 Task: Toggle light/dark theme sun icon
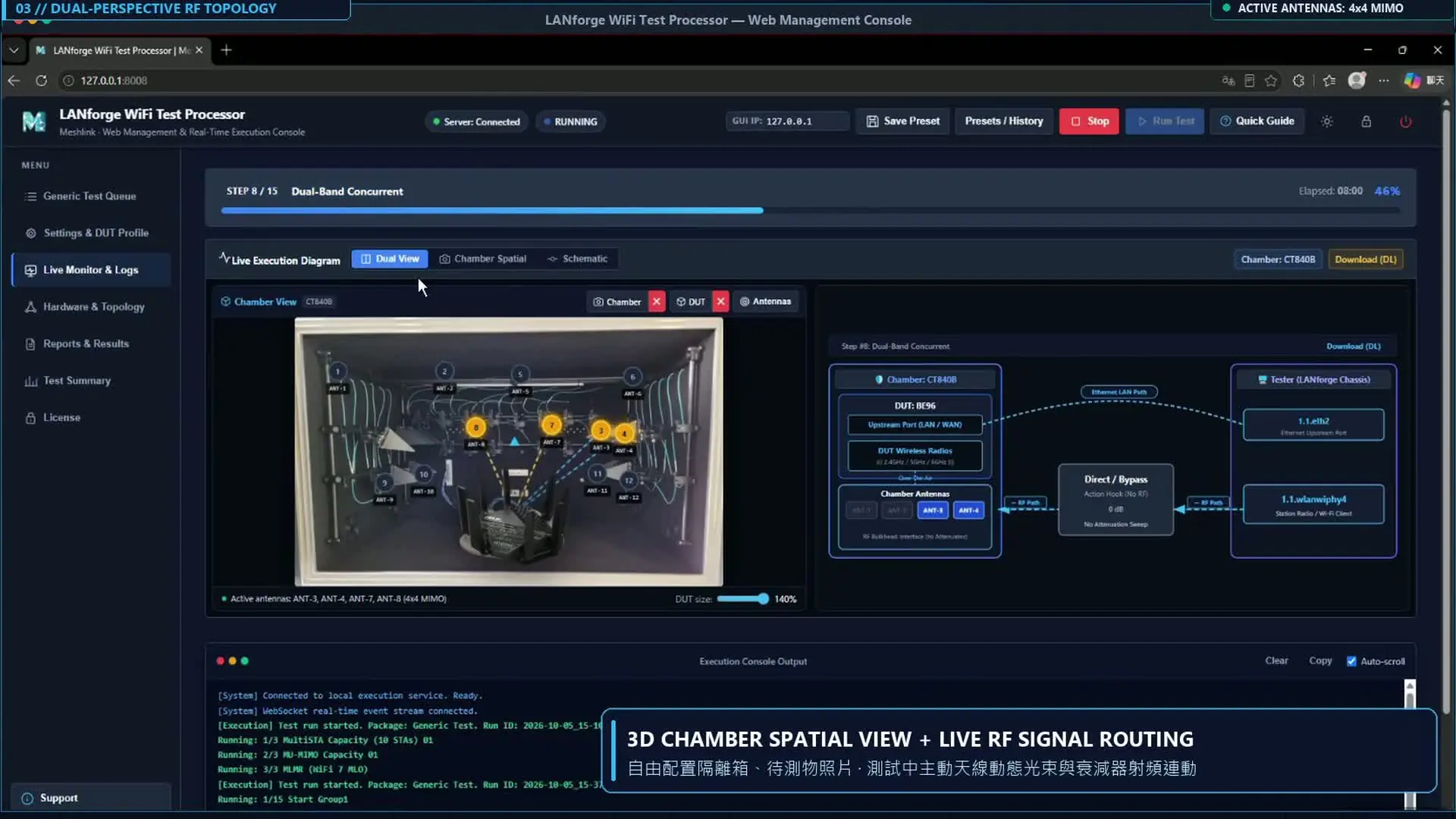pyautogui.click(x=1326, y=121)
